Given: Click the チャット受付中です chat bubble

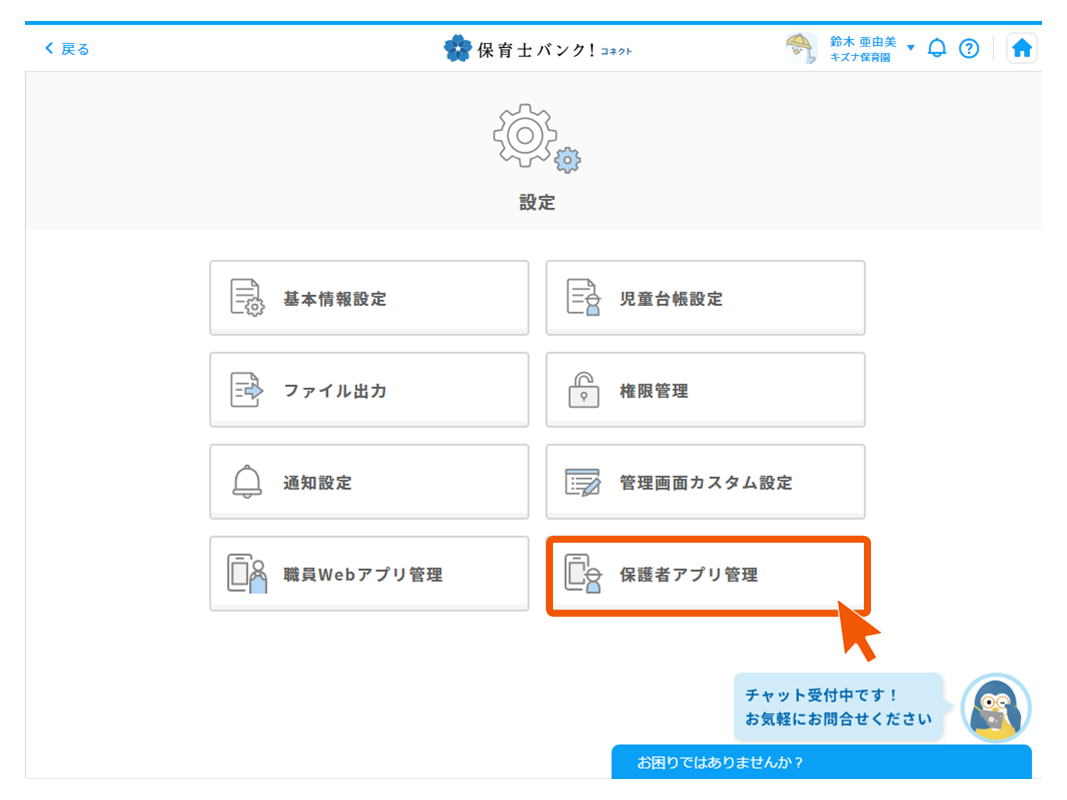Looking at the screenshot, I should click(x=838, y=706).
